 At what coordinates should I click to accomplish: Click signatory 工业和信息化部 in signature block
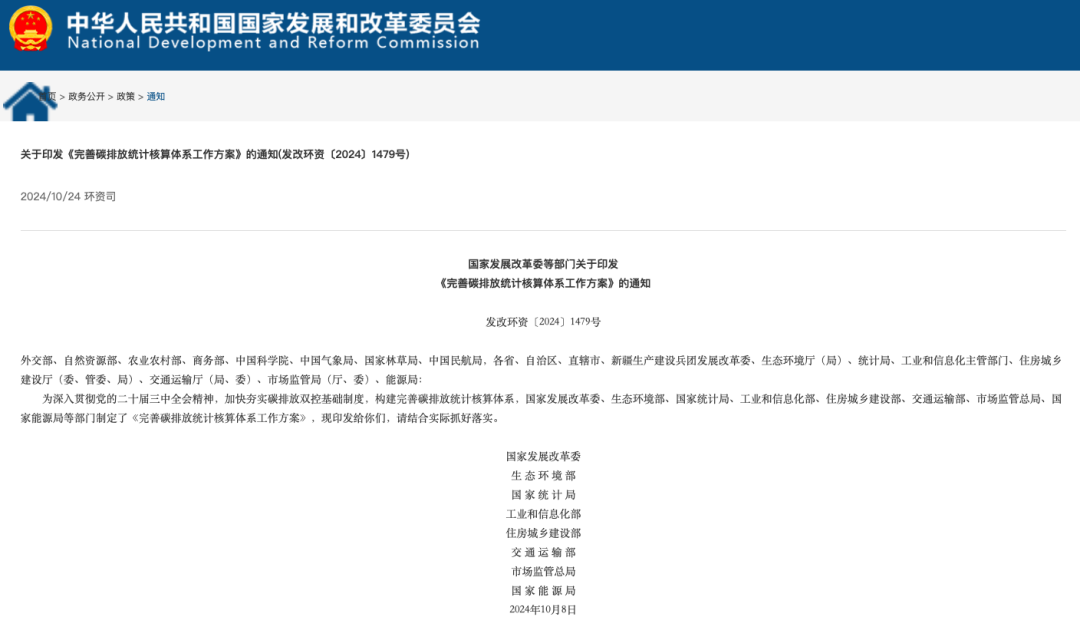(543, 514)
